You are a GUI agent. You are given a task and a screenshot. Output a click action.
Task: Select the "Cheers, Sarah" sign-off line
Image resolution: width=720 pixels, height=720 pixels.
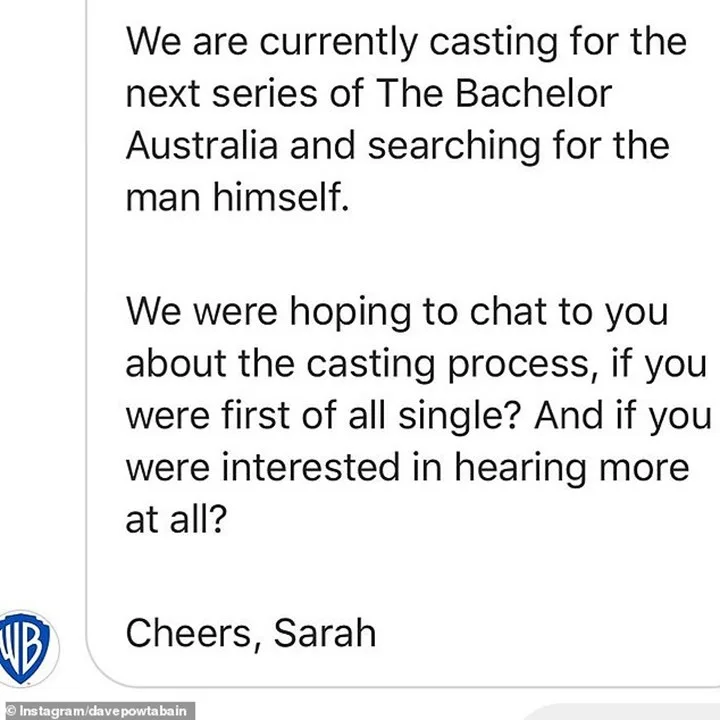tap(251, 633)
